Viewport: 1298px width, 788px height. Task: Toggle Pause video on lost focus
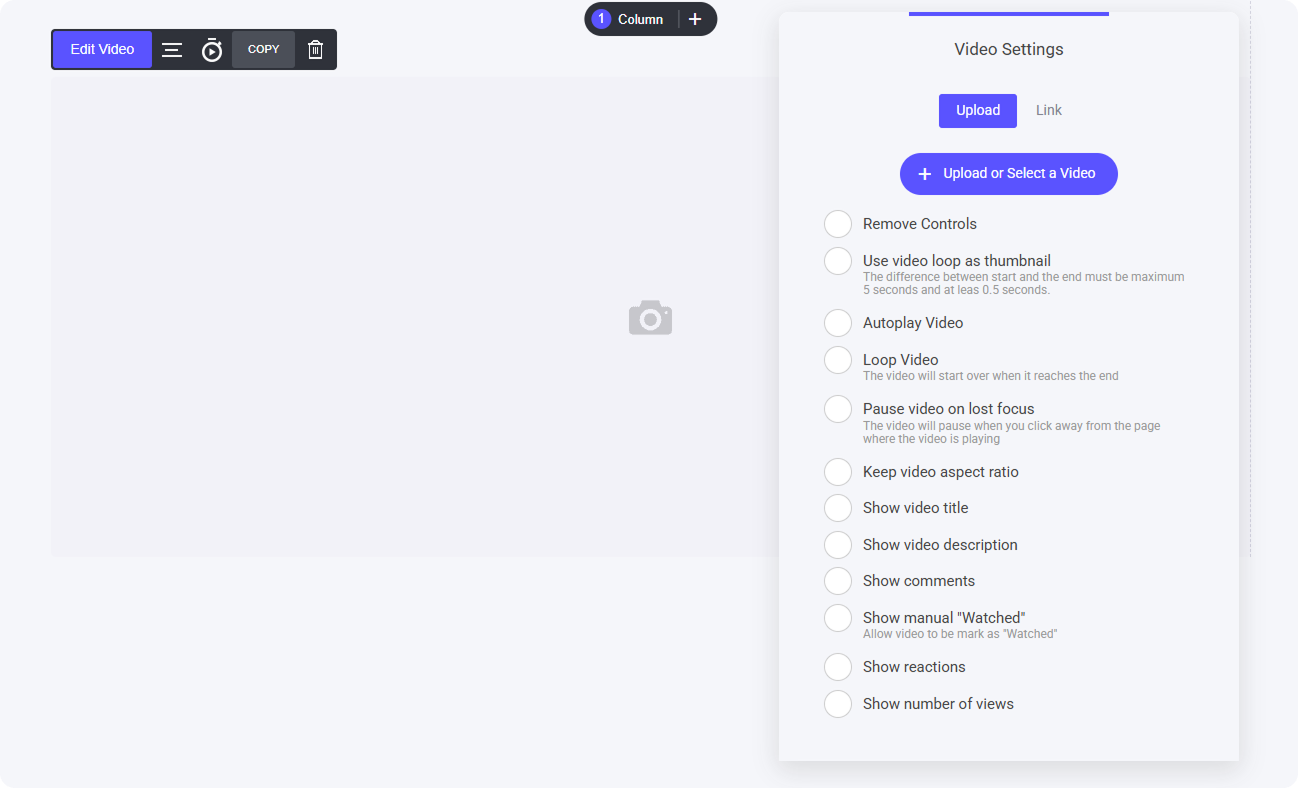click(x=838, y=409)
